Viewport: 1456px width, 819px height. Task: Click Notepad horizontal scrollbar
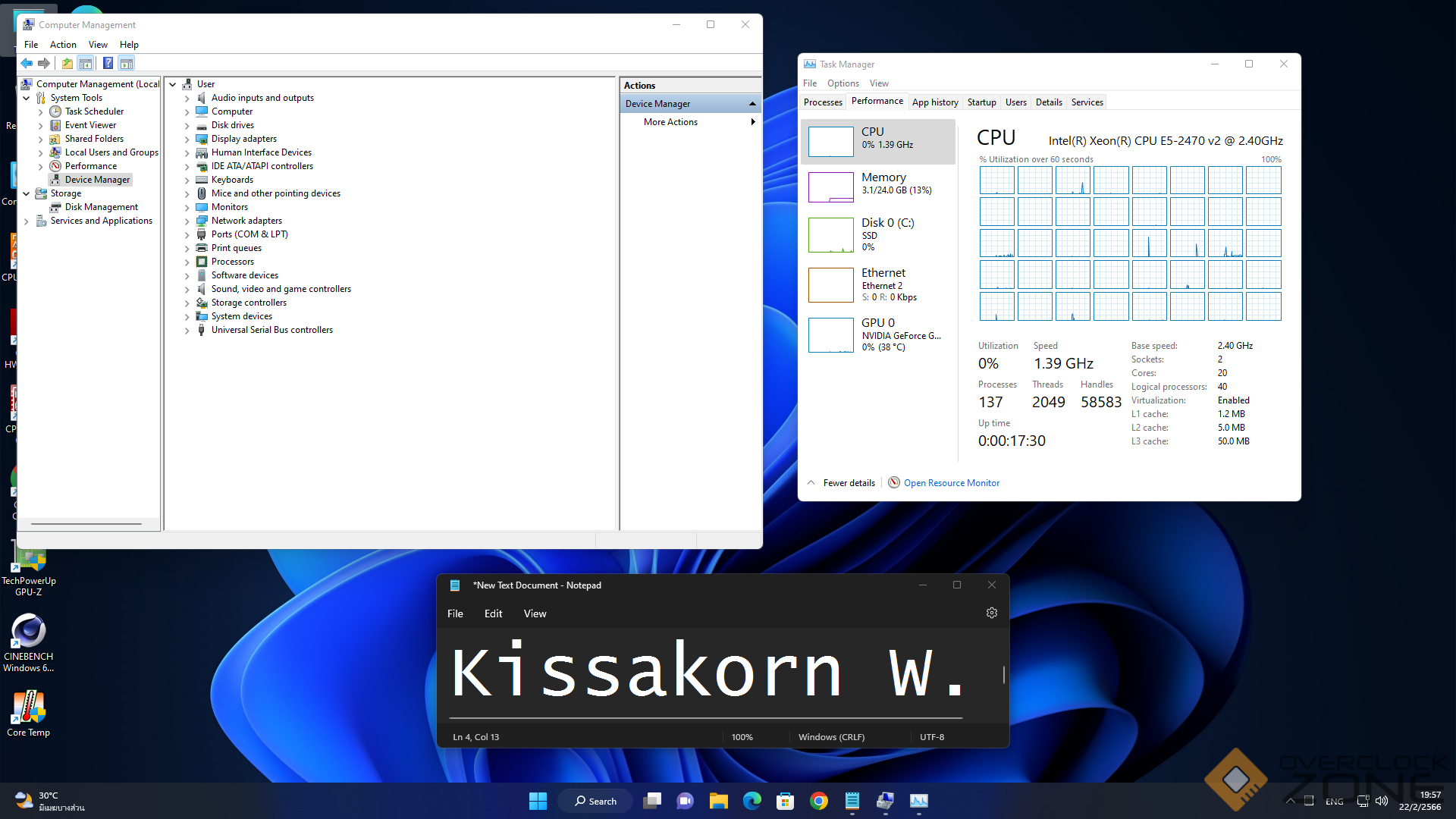[x=705, y=717]
